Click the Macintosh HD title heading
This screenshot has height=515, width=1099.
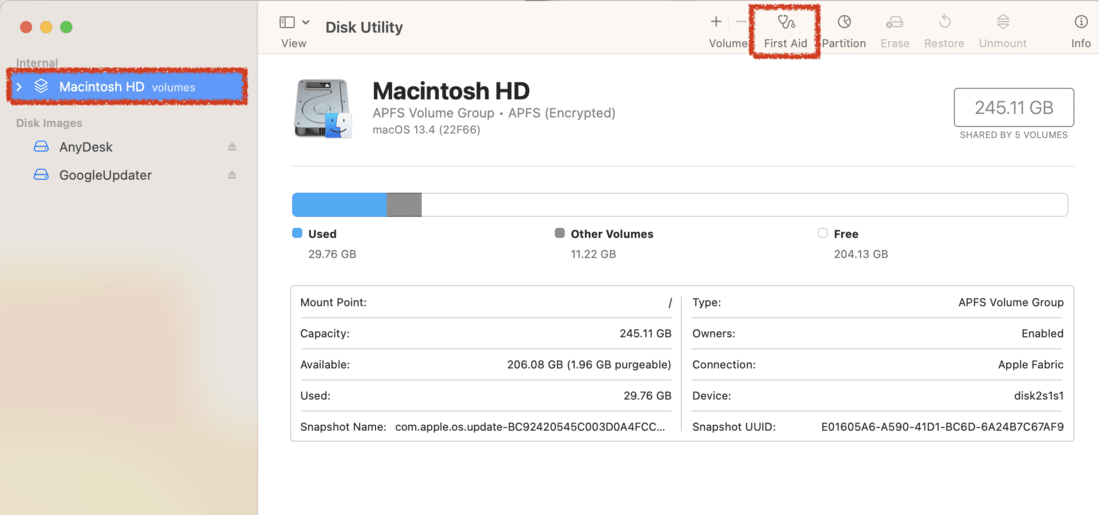pos(451,90)
